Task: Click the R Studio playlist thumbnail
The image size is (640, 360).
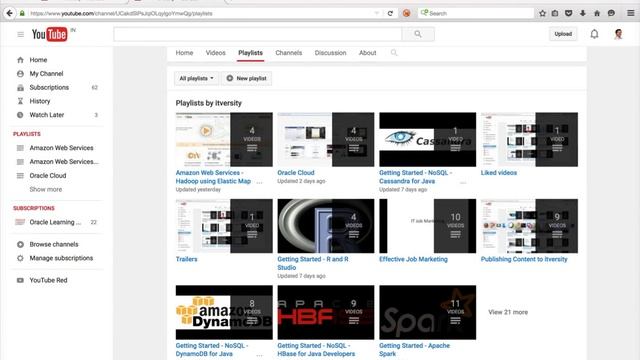Action: (x=326, y=226)
